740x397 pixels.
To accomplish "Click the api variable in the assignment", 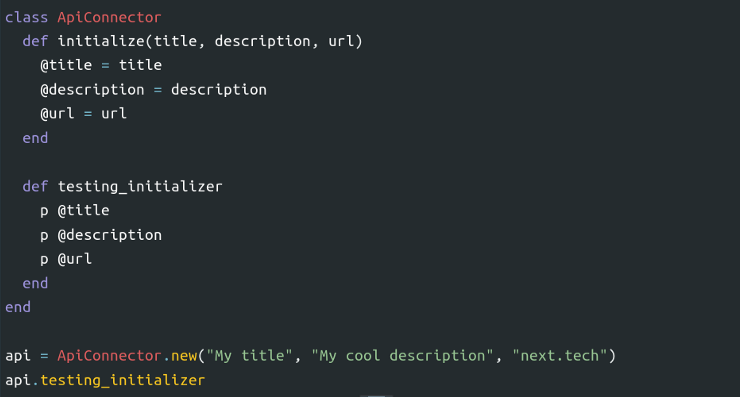I will pos(18,356).
